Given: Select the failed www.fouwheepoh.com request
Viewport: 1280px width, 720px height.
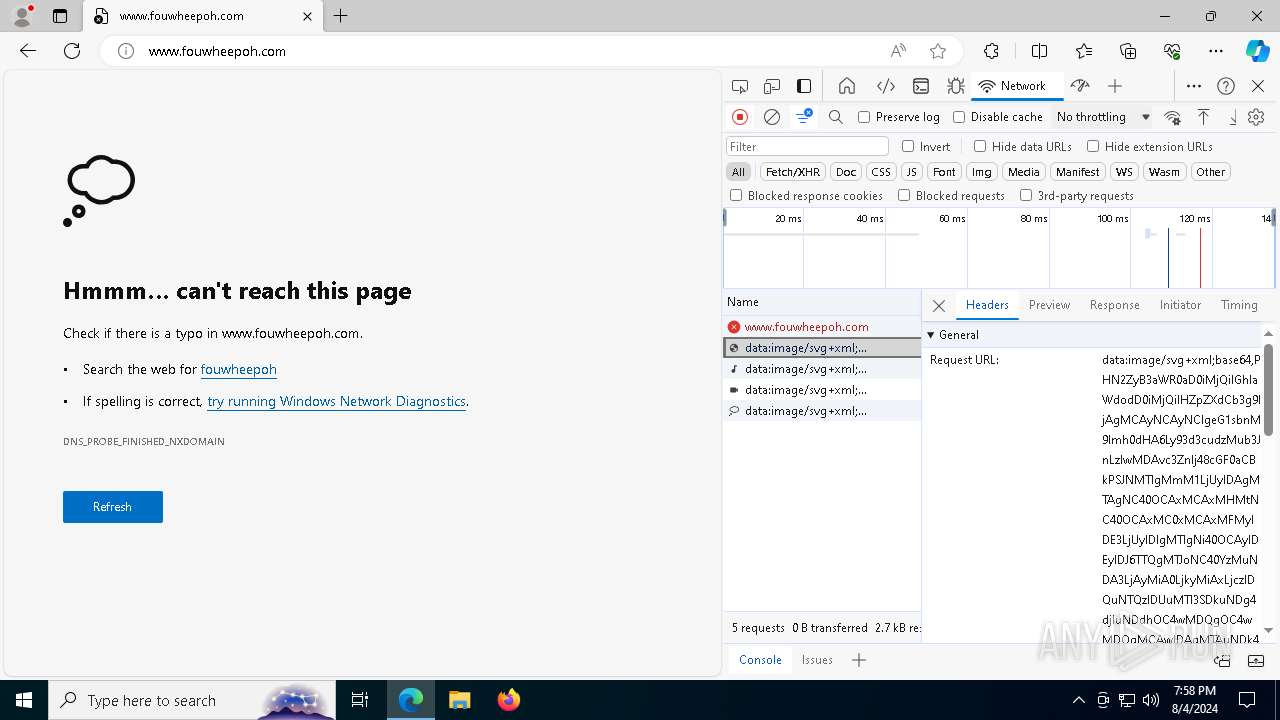Looking at the screenshot, I should pyautogui.click(x=821, y=327).
